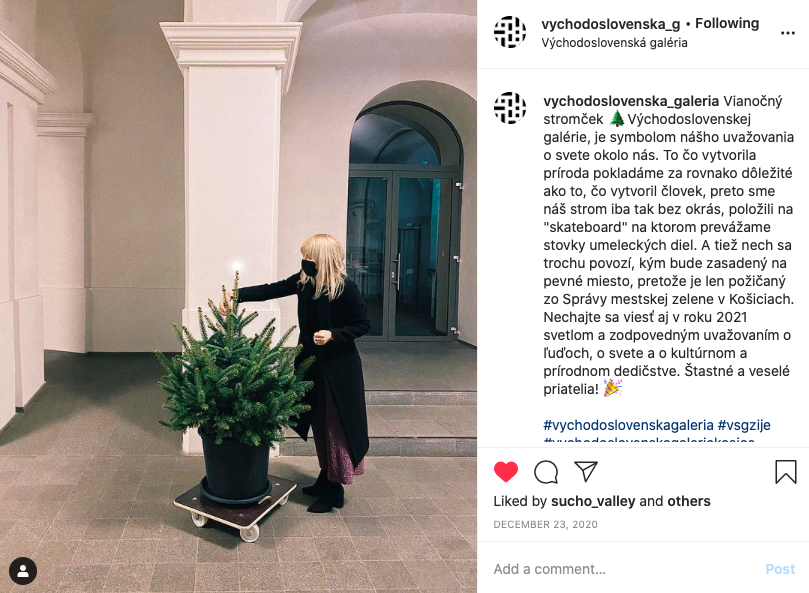Image resolution: width=809 pixels, height=593 pixels.
Task: Save the post with the bookmark icon
Action: [x=786, y=471]
